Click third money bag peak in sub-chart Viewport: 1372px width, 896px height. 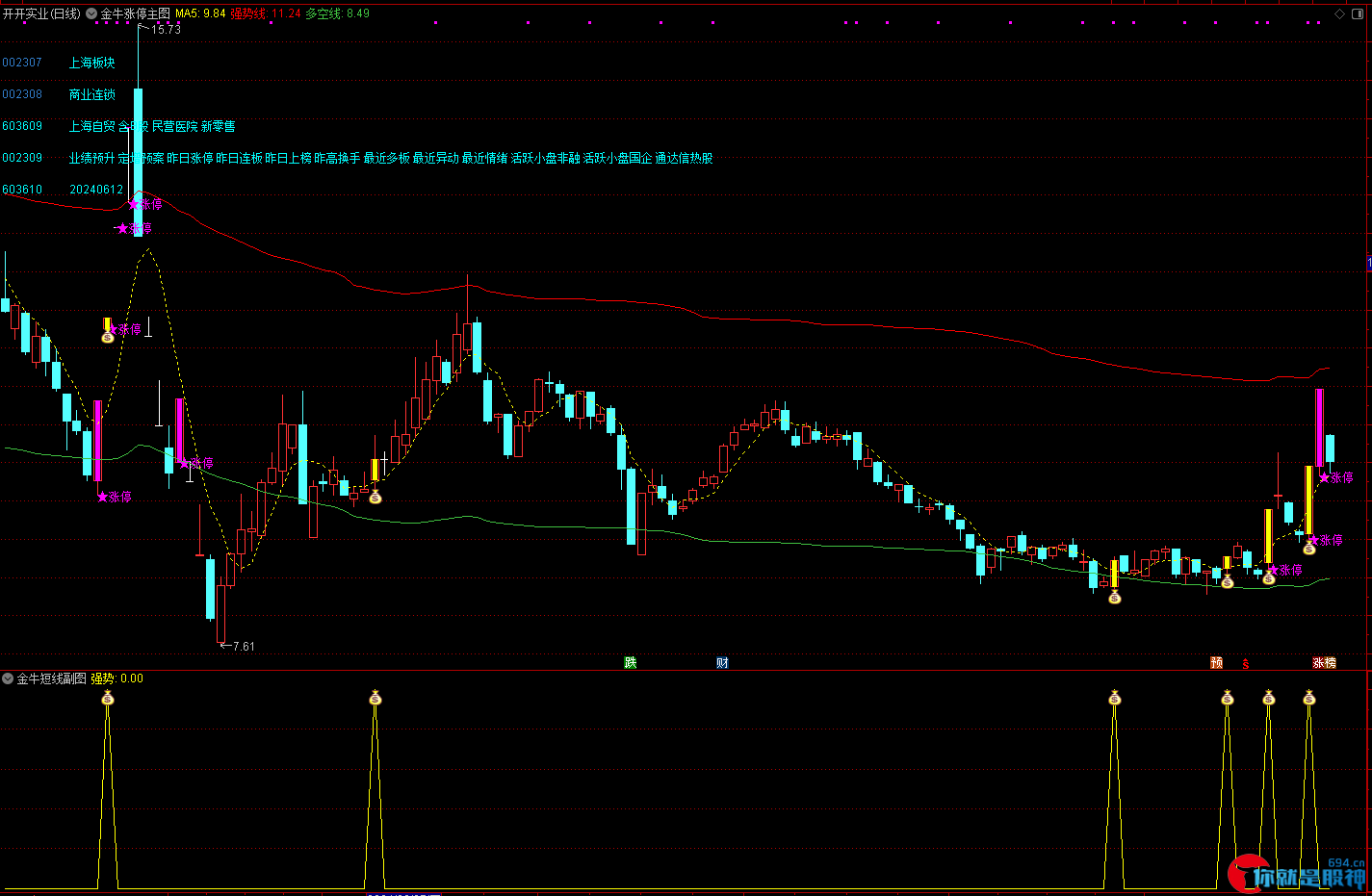pyautogui.click(x=1115, y=698)
